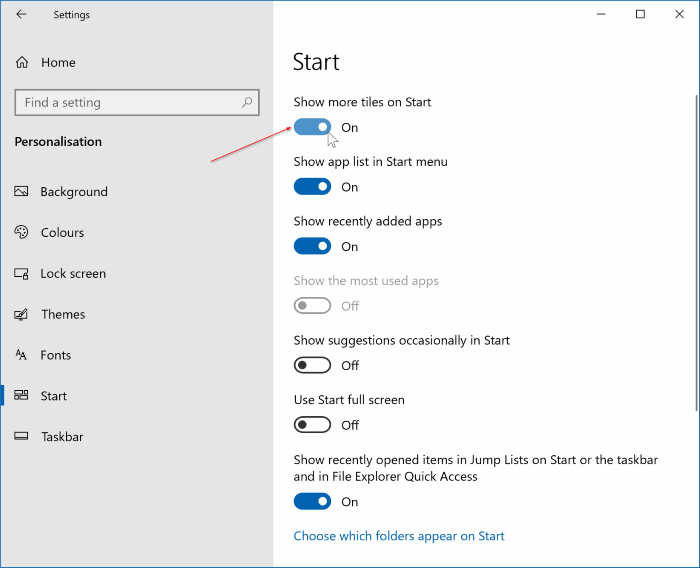The height and width of the screenshot is (568, 700).
Task: Click the Find a setting search box
Action: tap(137, 103)
